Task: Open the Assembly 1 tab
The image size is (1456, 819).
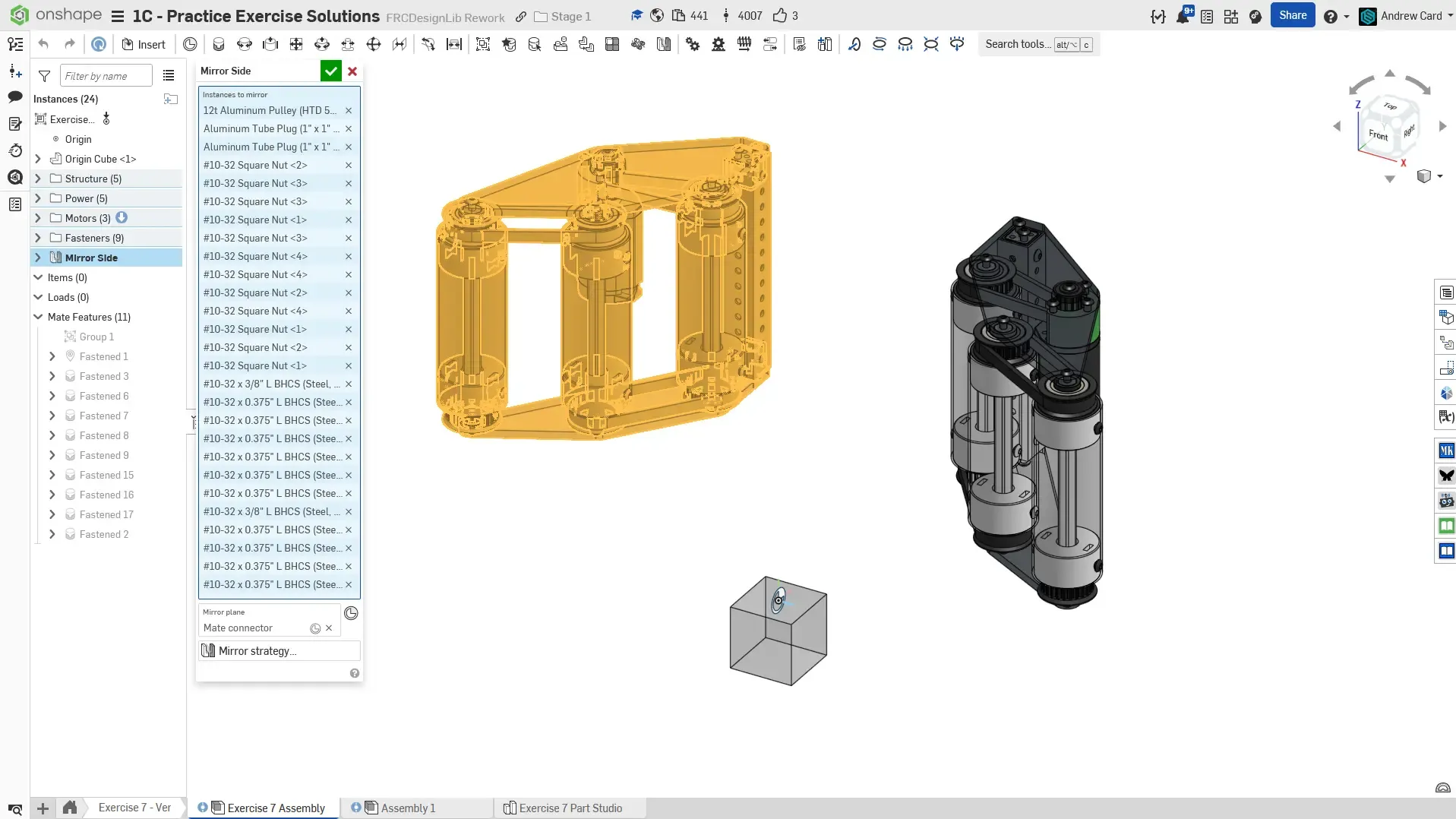Action: (408, 808)
